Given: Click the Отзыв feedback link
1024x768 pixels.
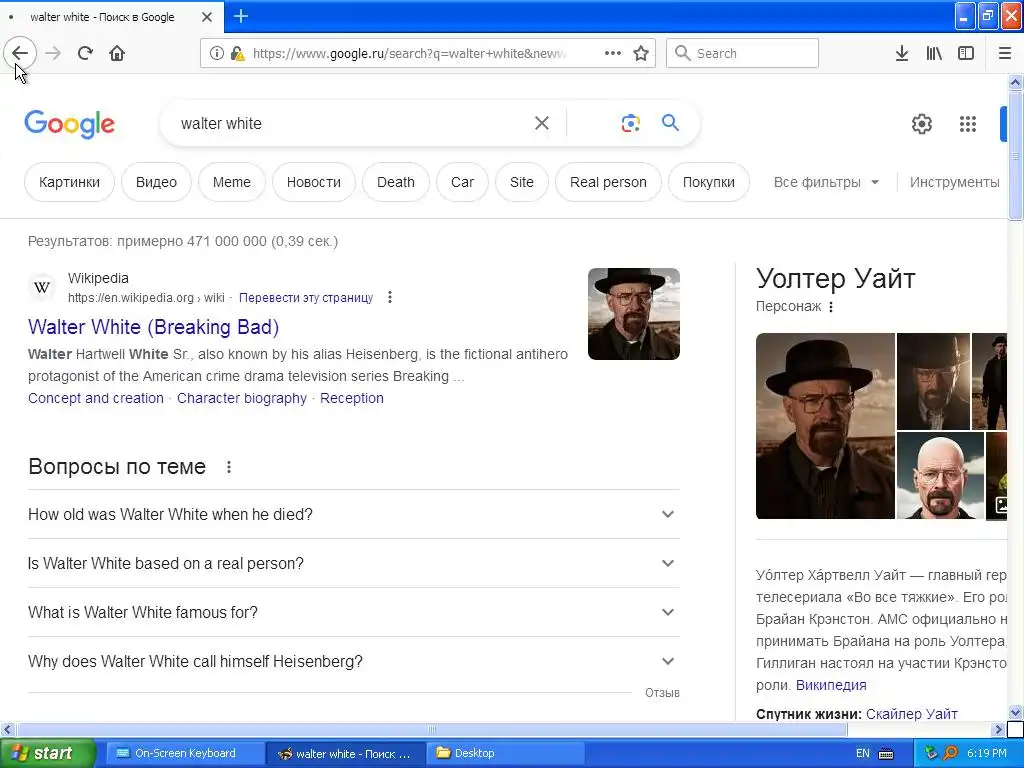Looking at the screenshot, I should click(x=662, y=693).
